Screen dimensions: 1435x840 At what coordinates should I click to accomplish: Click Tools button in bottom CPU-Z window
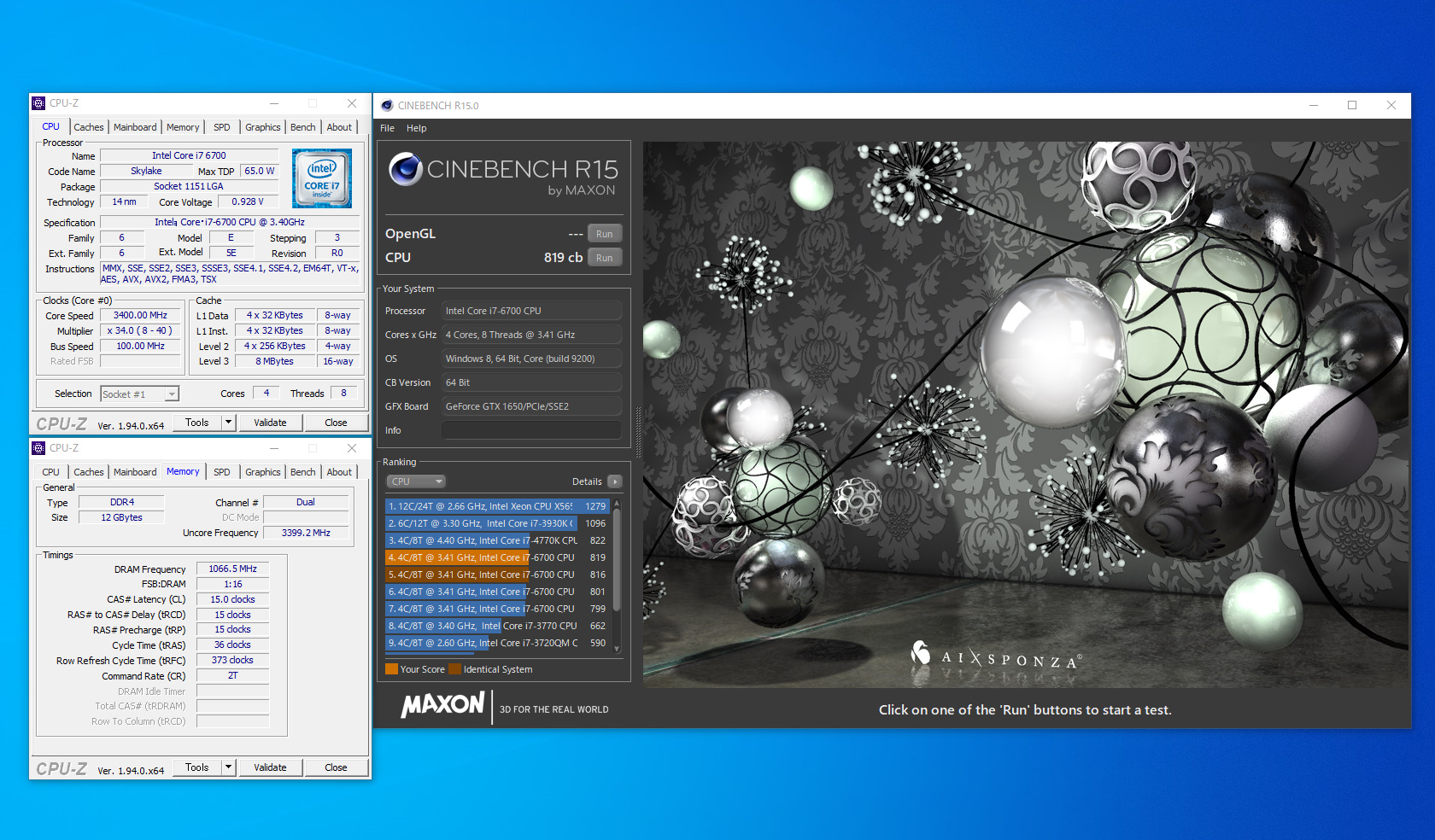point(197,767)
